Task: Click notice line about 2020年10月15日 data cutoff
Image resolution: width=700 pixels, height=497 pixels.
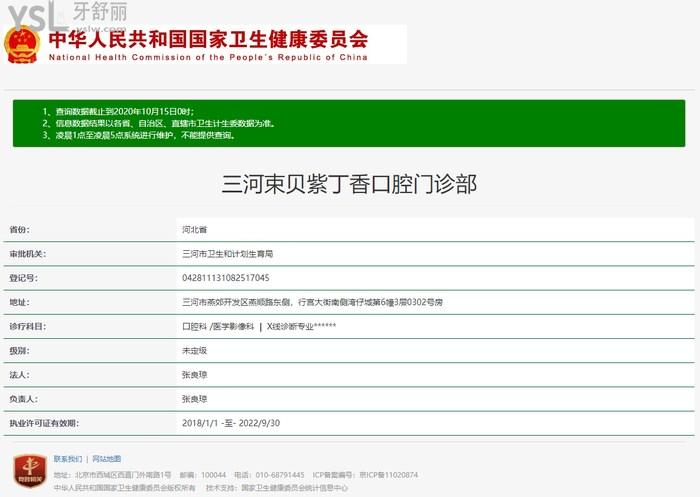Action: [119, 111]
